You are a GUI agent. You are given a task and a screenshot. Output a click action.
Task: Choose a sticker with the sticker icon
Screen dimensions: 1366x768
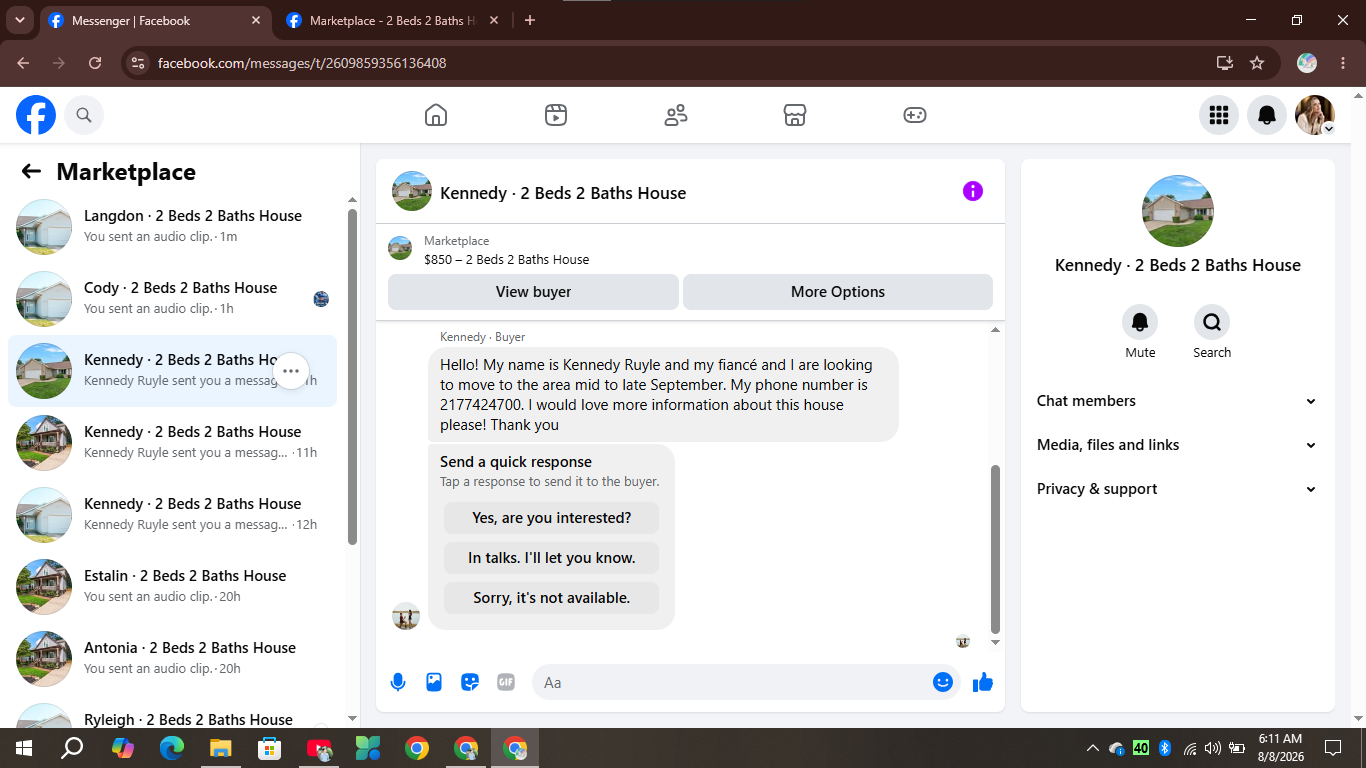[x=470, y=682]
